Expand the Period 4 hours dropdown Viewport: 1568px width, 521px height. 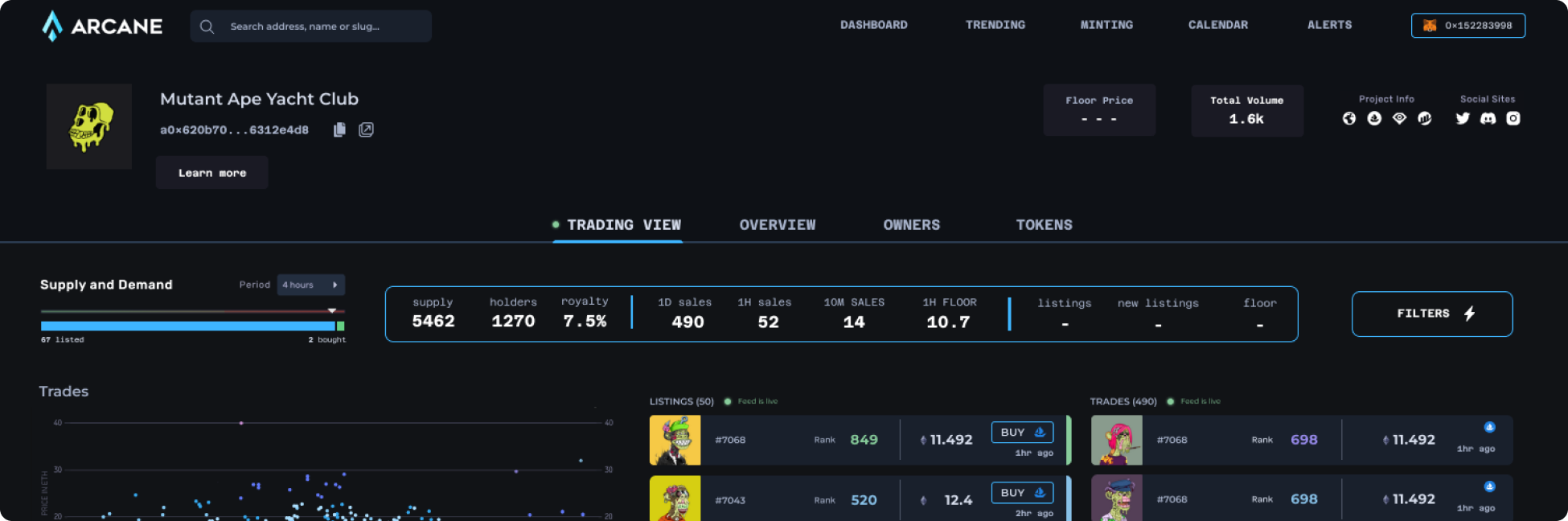(310, 285)
